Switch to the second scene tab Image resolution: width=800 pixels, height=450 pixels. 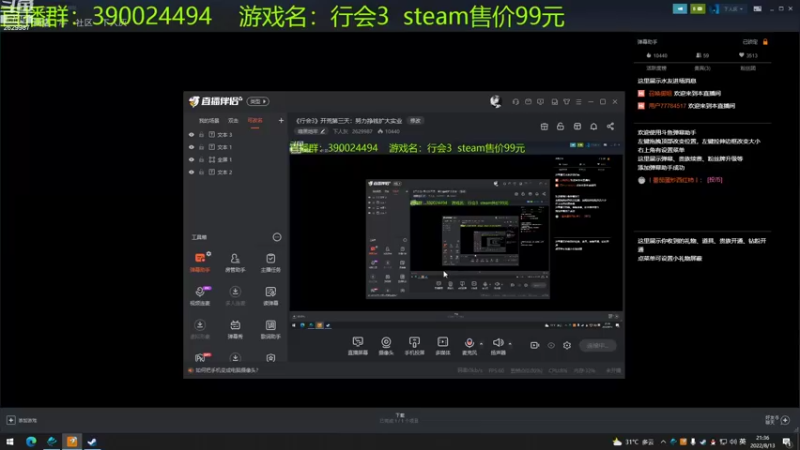(233, 121)
